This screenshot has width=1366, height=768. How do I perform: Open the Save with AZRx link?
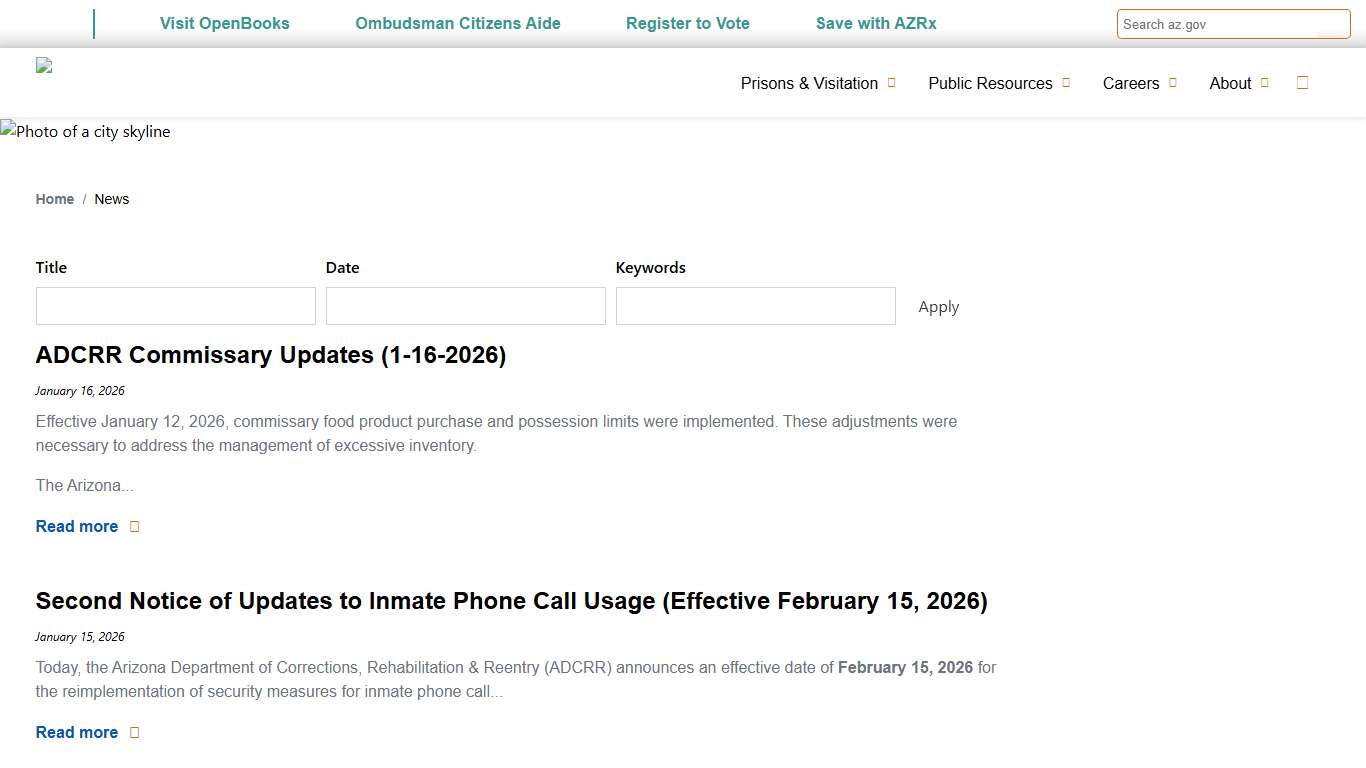click(x=876, y=23)
